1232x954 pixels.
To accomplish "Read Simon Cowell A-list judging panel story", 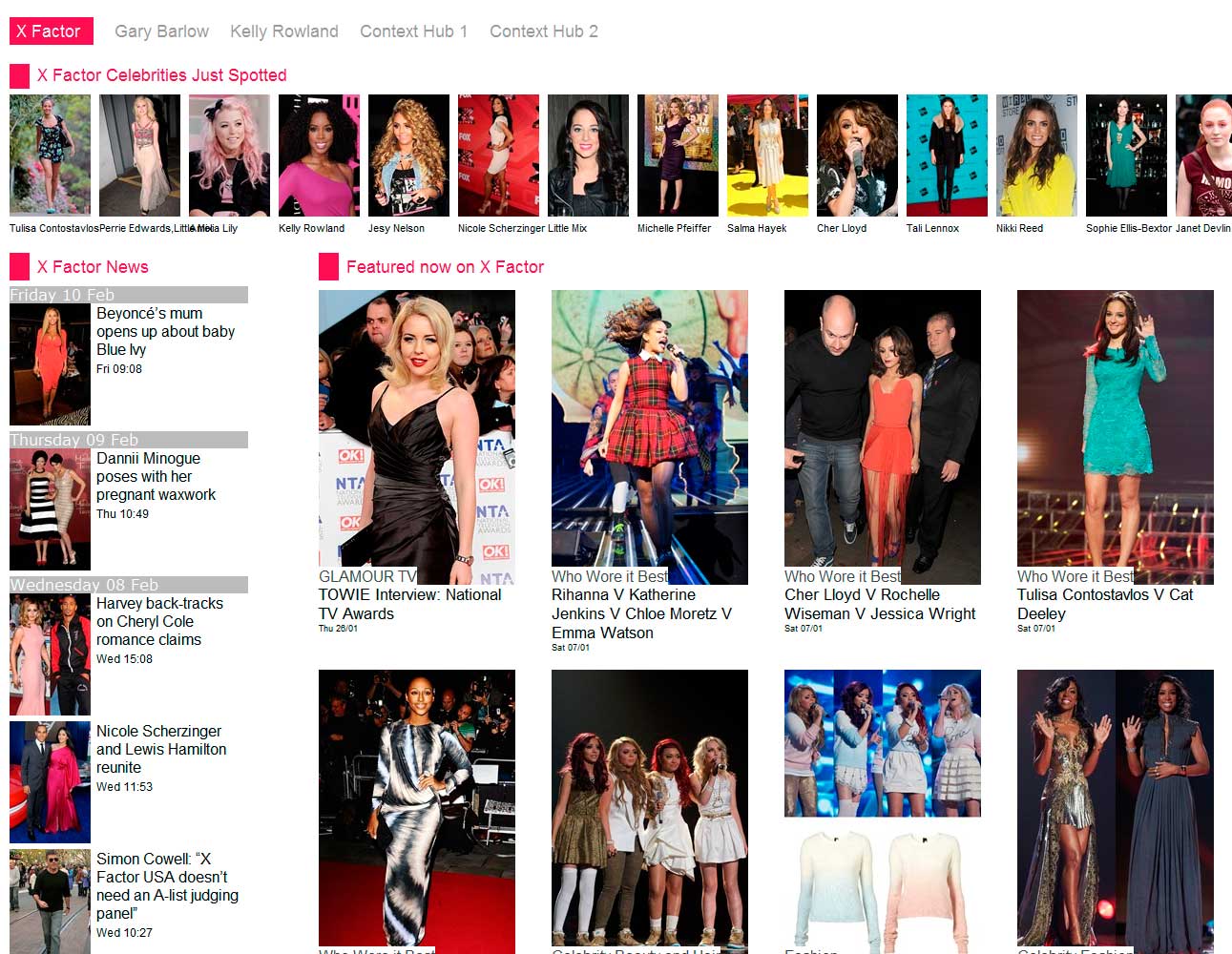I will [x=167, y=885].
